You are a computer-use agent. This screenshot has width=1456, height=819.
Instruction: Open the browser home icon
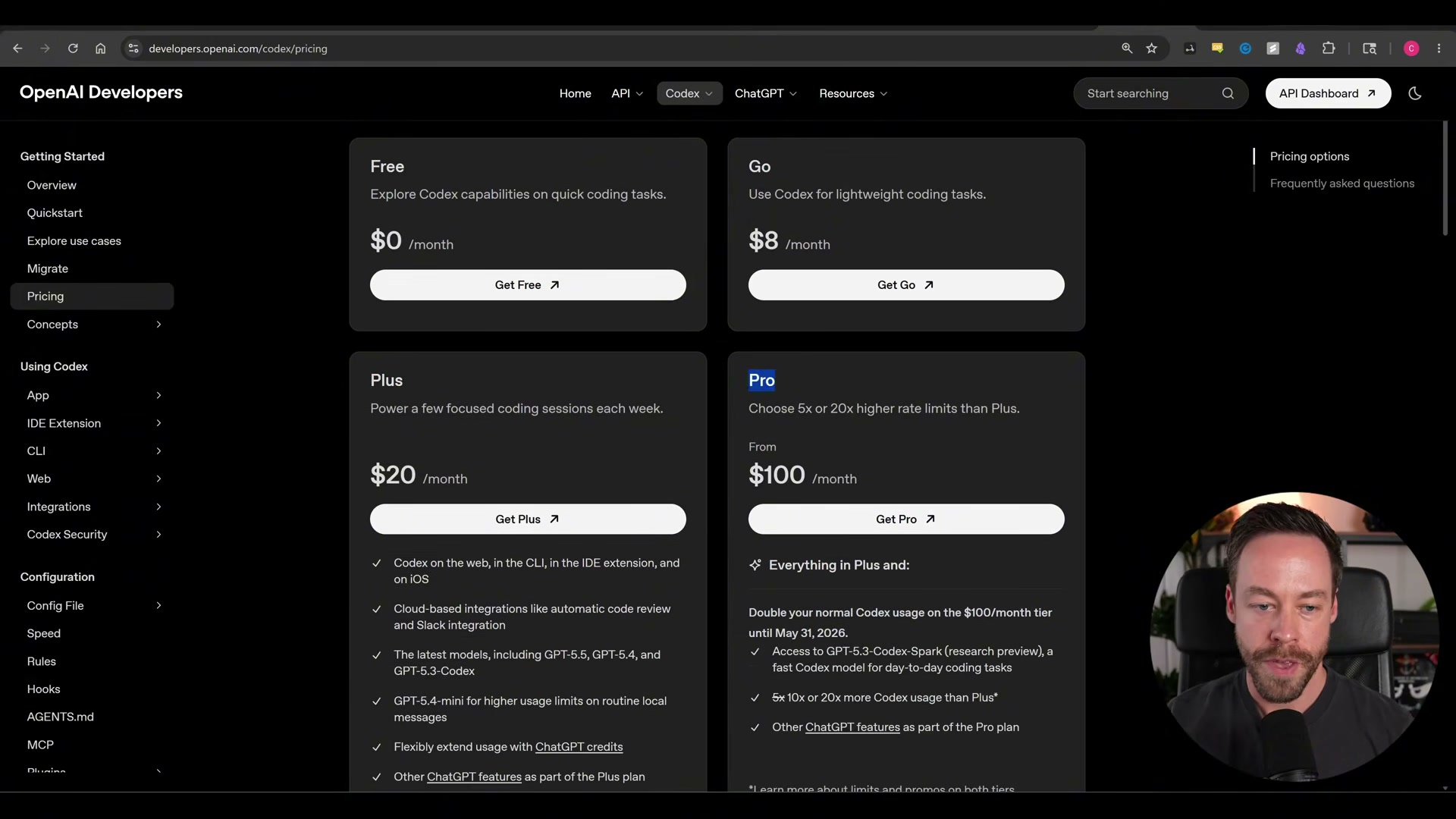click(x=100, y=49)
